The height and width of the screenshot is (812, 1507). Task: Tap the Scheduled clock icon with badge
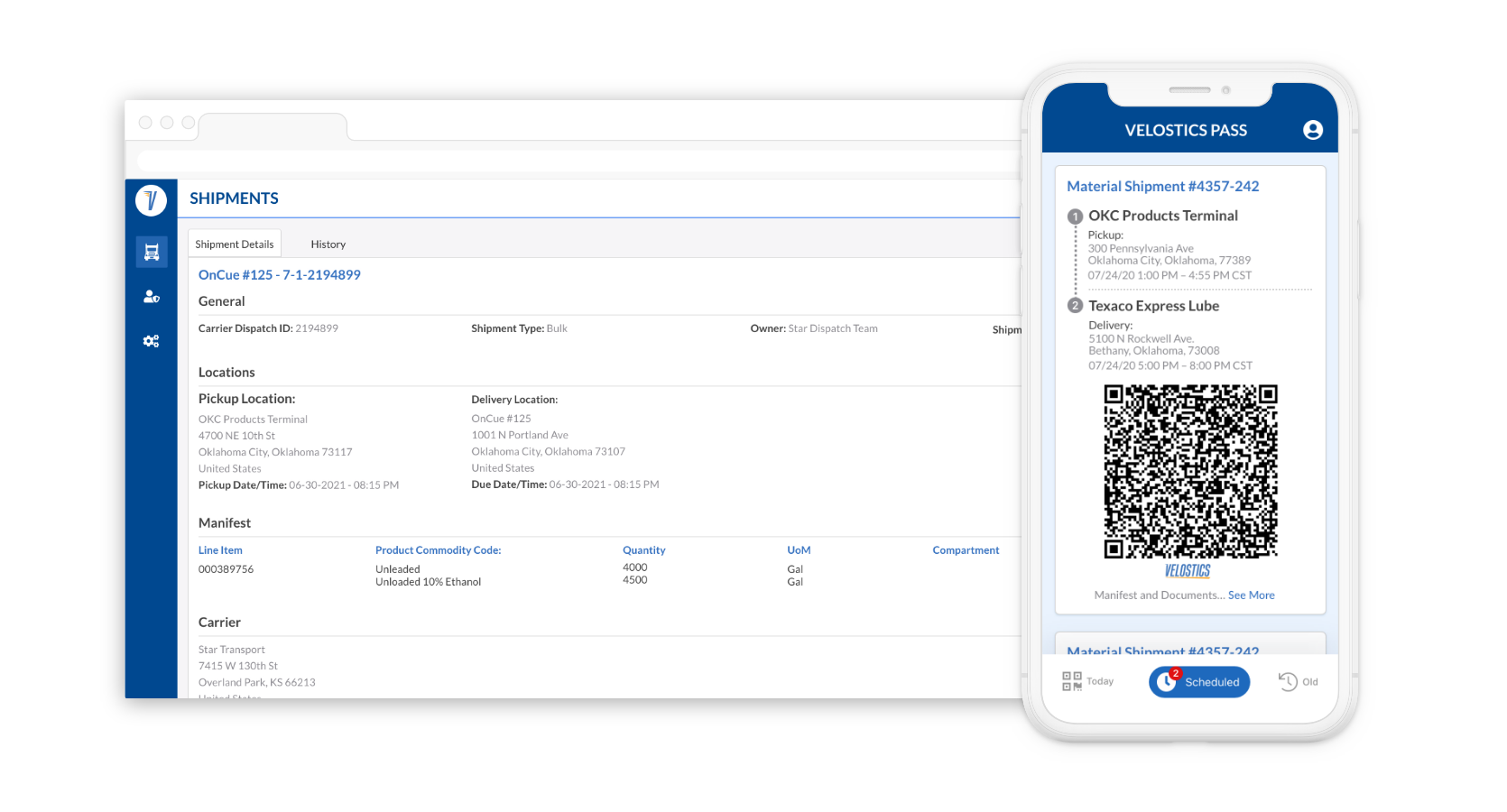click(x=1167, y=681)
